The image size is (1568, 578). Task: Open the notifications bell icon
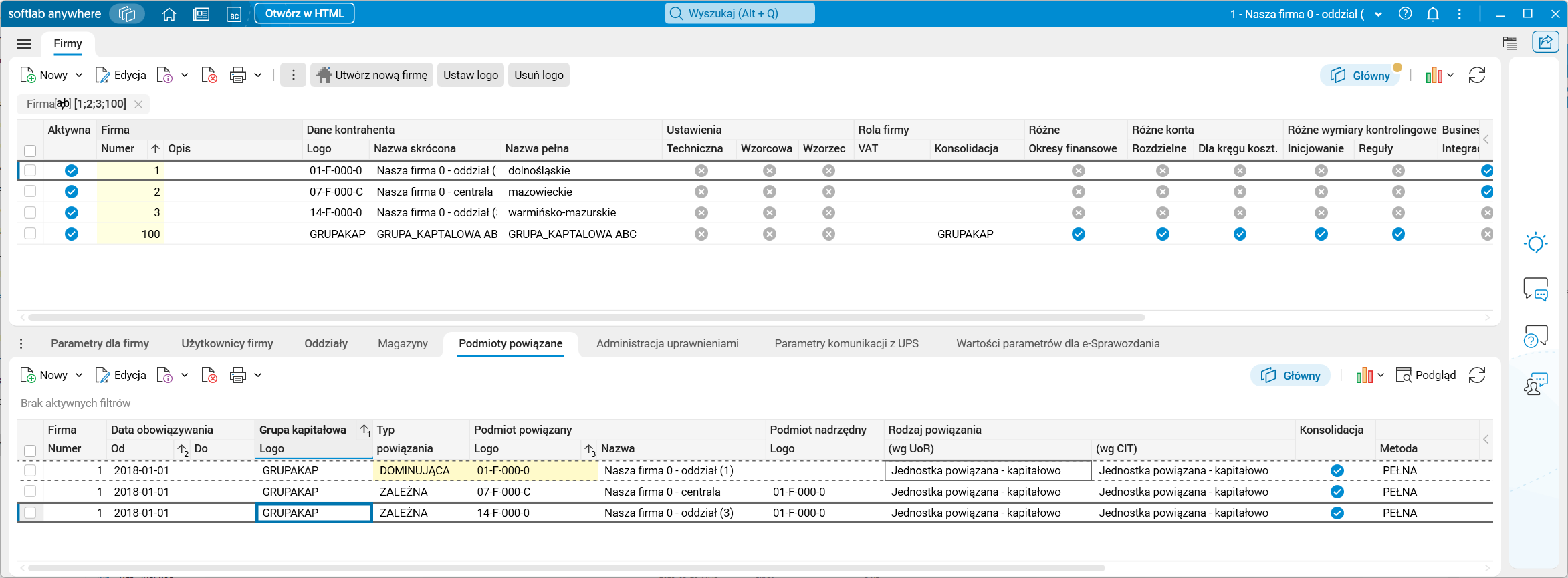tap(1432, 14)
